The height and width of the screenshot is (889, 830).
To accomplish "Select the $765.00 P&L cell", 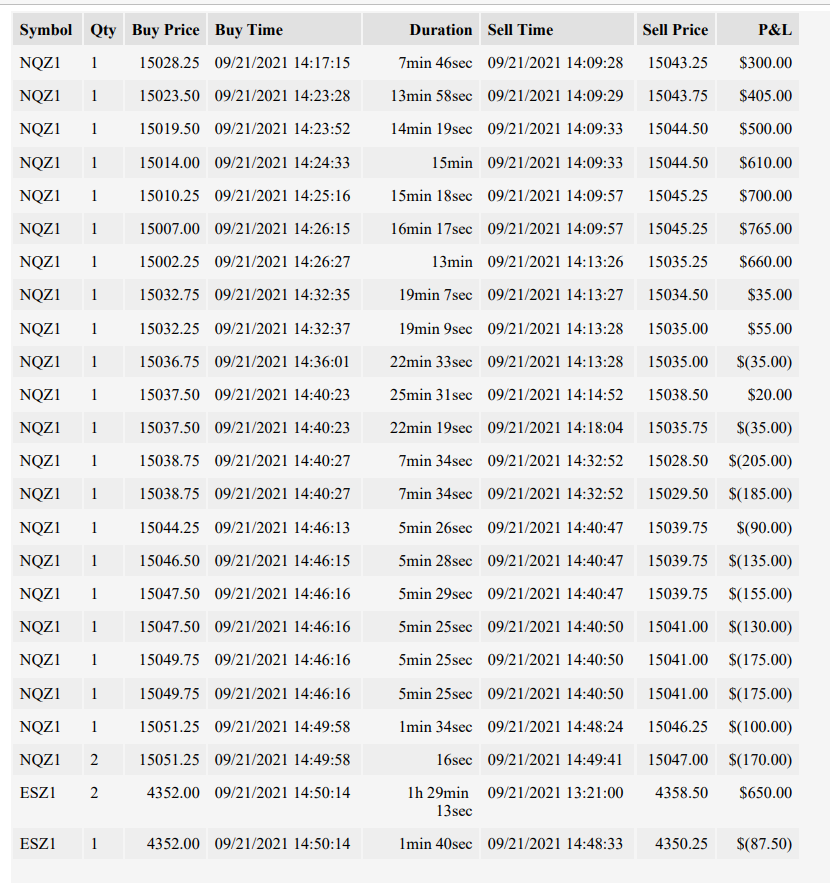I will (758, 228).
